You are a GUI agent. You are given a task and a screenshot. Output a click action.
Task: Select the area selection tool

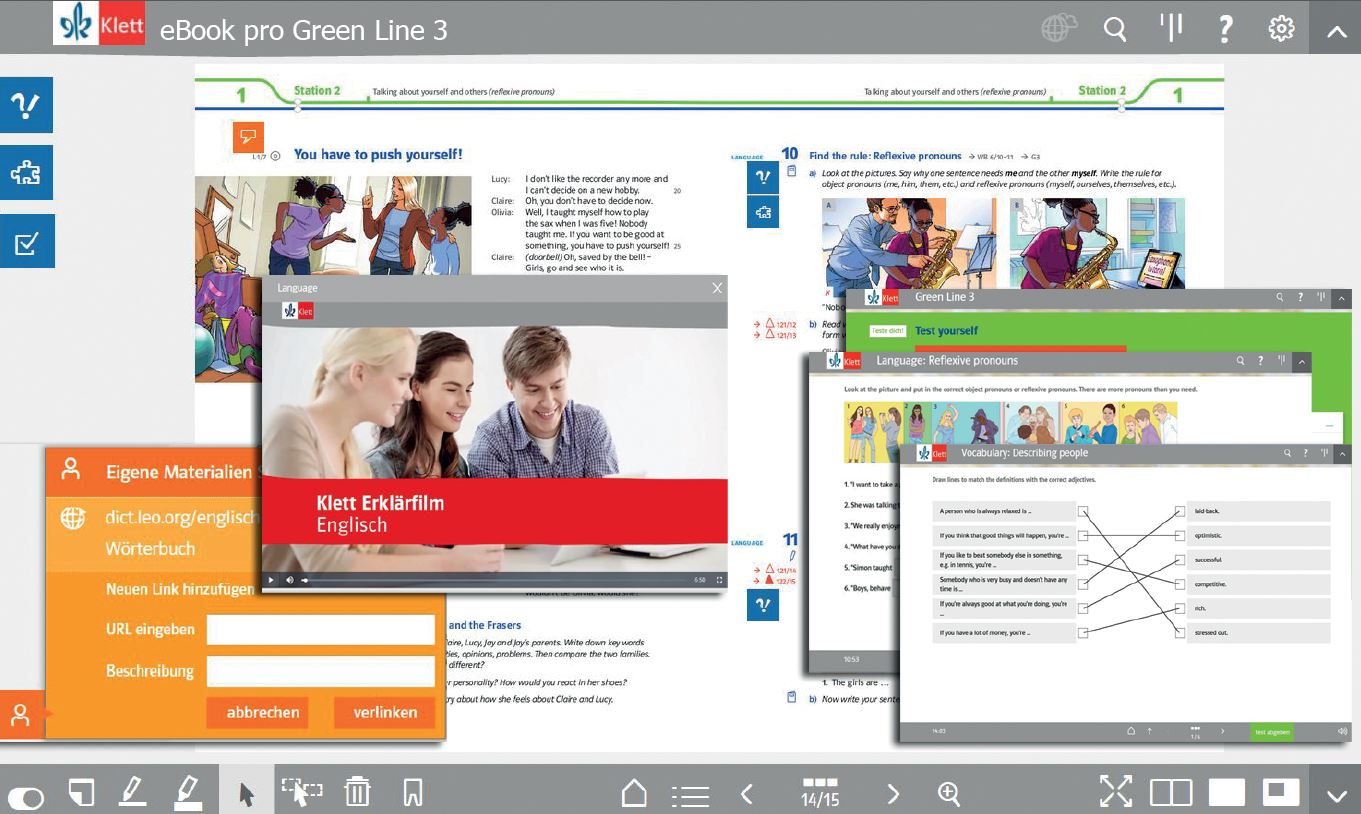[x=302, y=793]
